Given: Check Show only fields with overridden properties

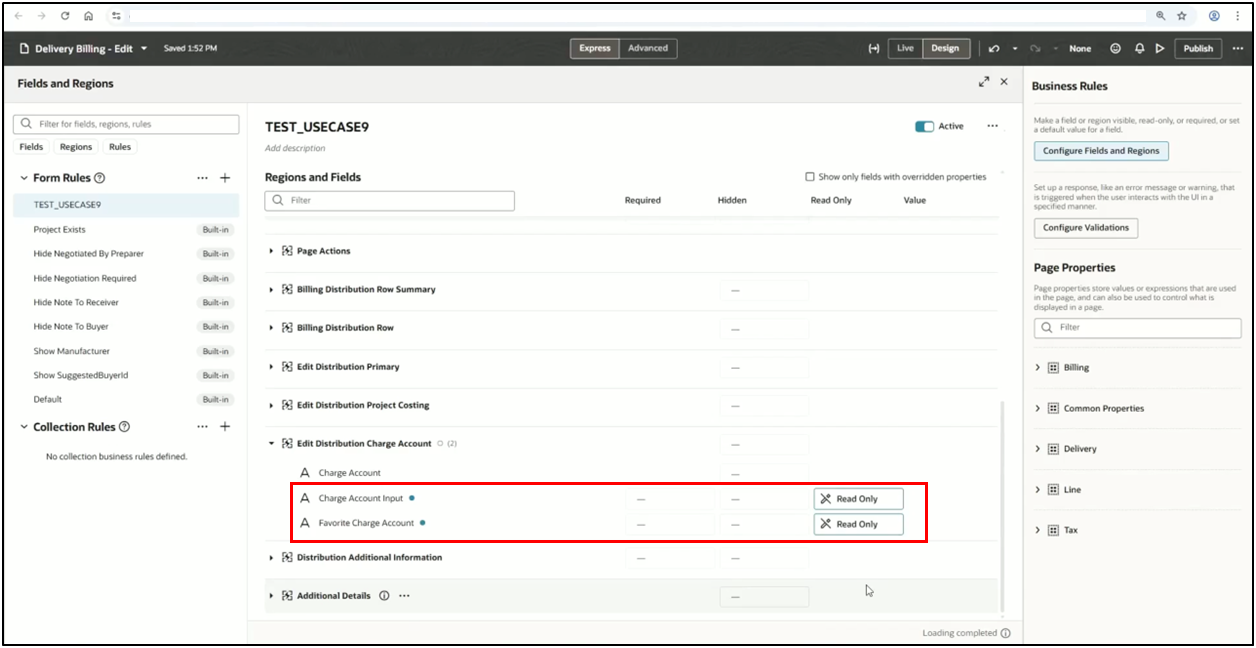Looking at the screenshot, I should tap(810, 177).
